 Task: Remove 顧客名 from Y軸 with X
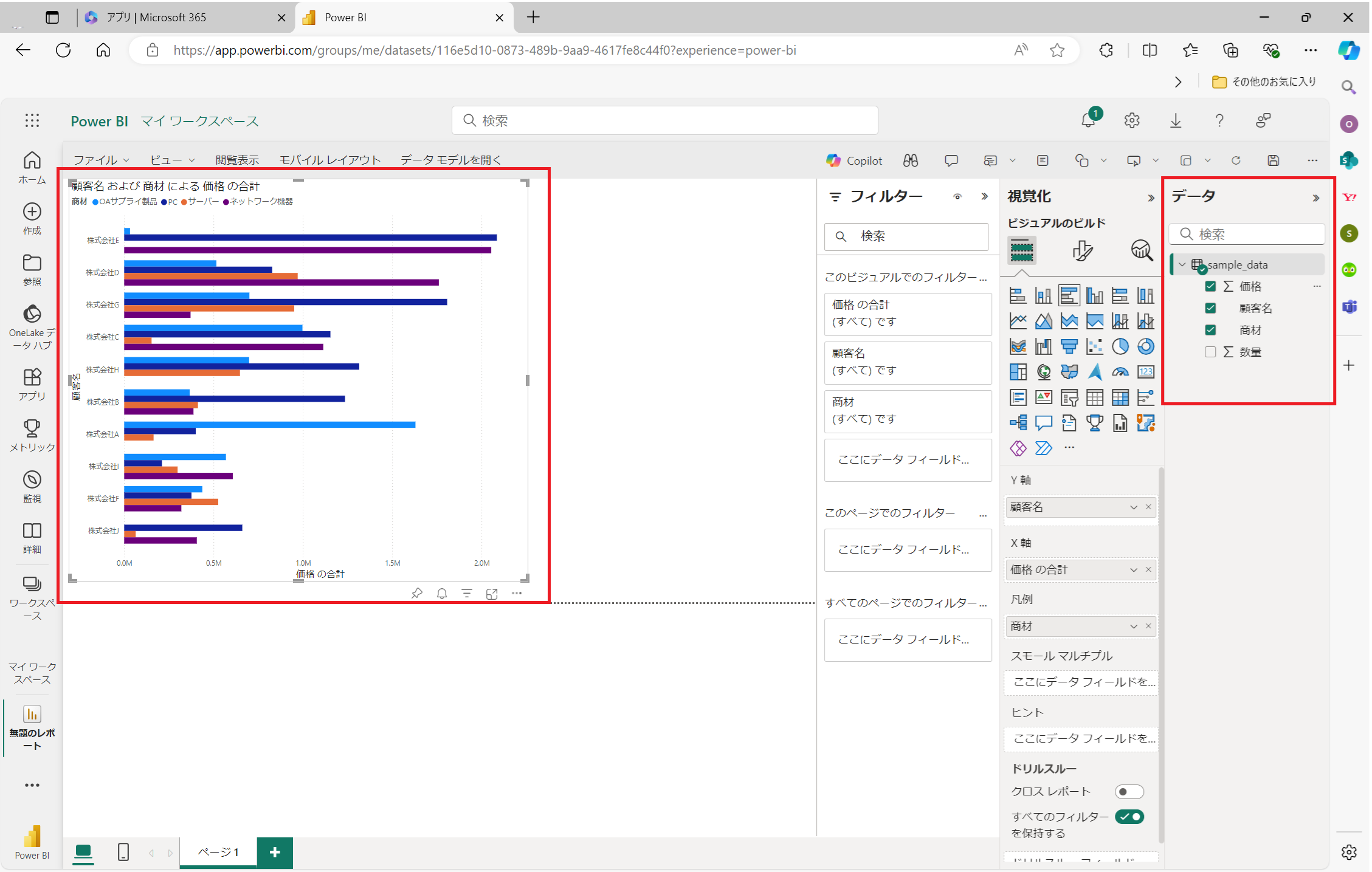[1148, 507]
